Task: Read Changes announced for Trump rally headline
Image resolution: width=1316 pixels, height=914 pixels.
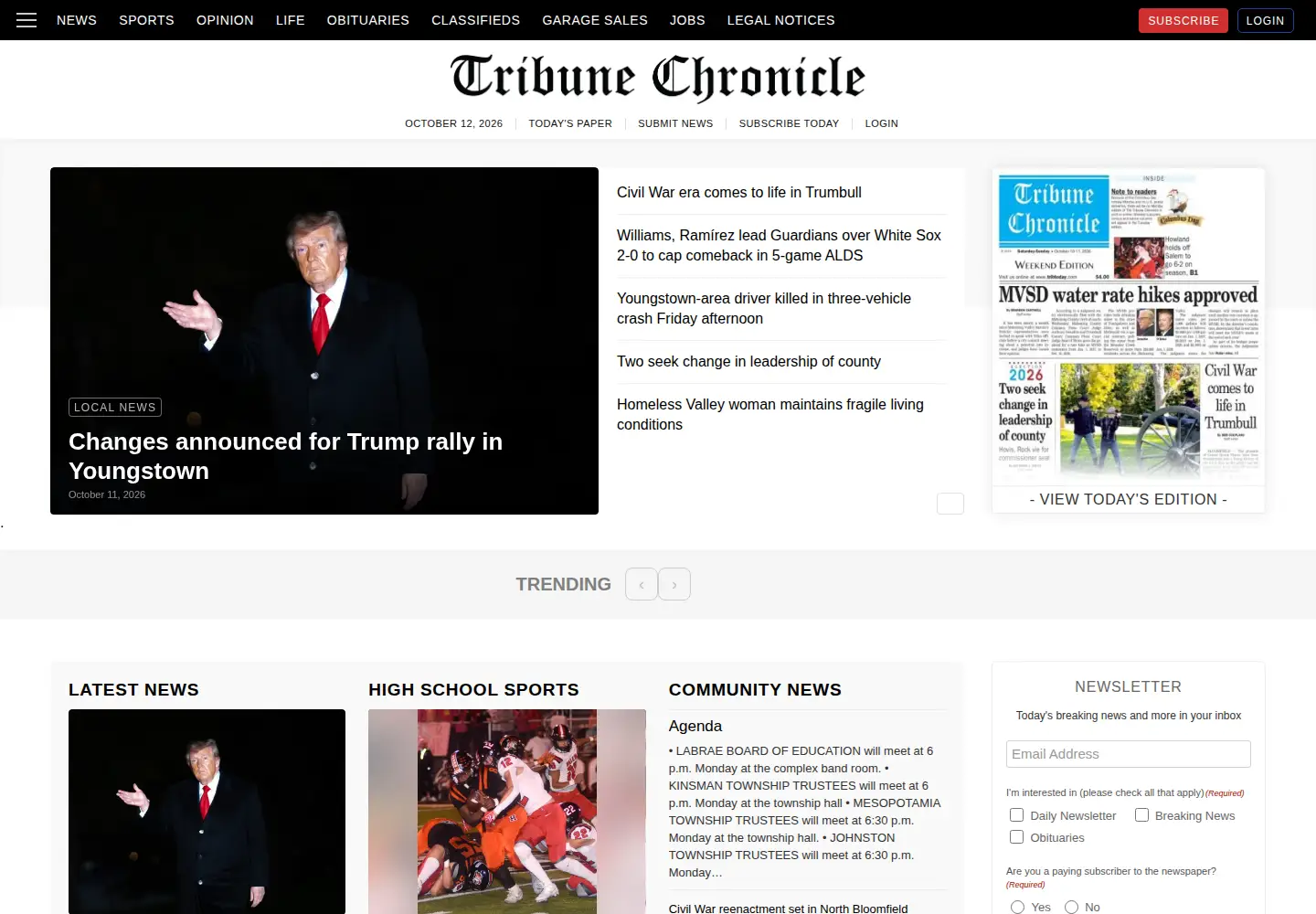Action: point(286,456)
